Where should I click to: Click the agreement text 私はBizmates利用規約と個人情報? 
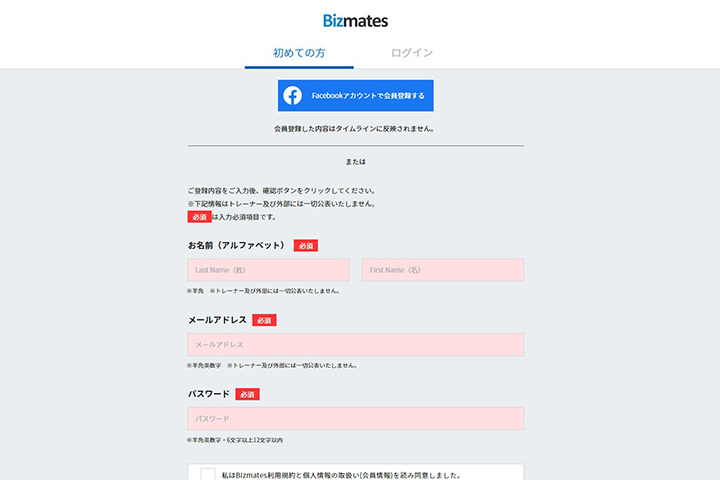pos(341,475)
